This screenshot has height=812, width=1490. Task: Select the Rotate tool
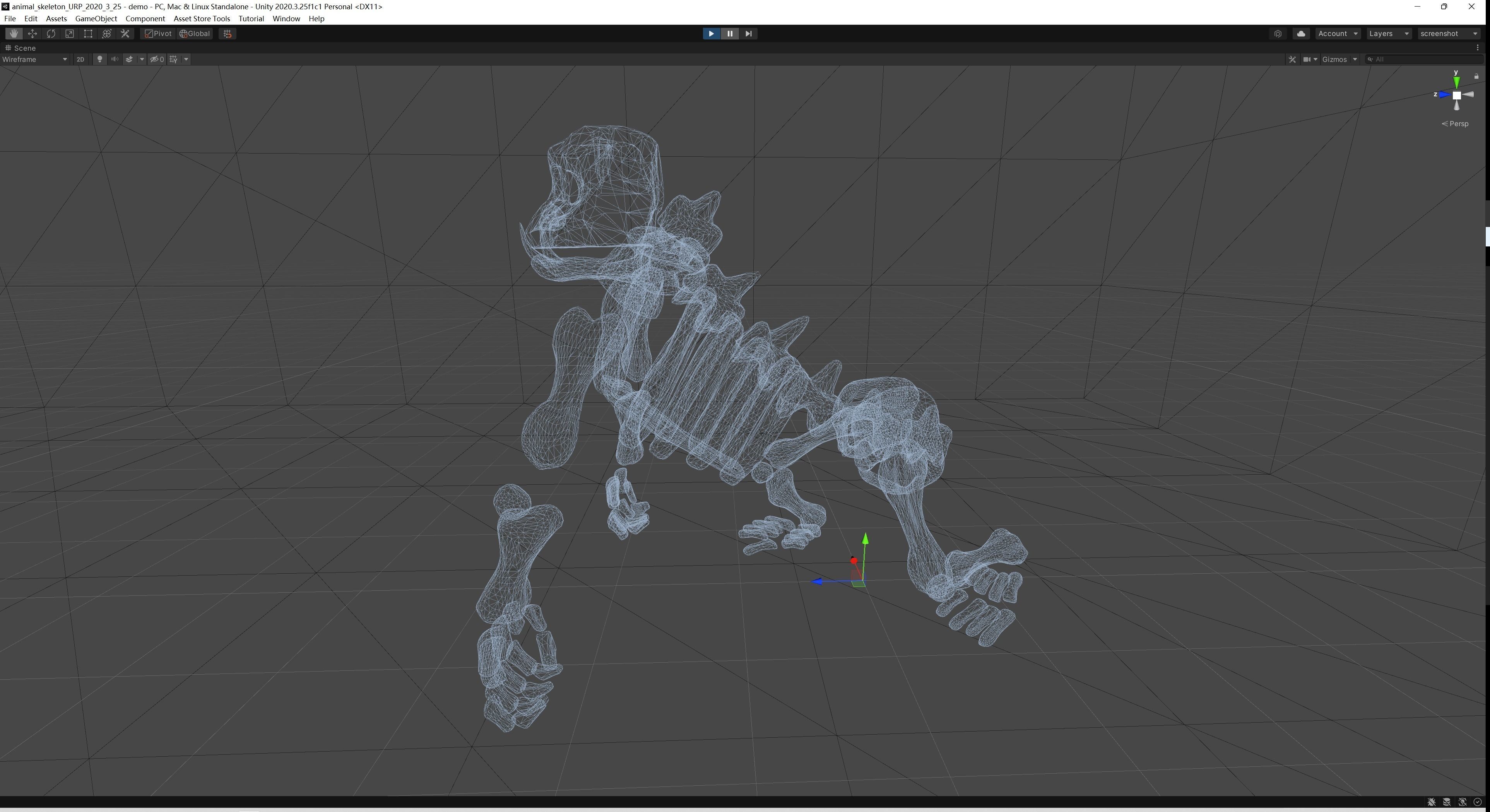[x=51, y=34]
